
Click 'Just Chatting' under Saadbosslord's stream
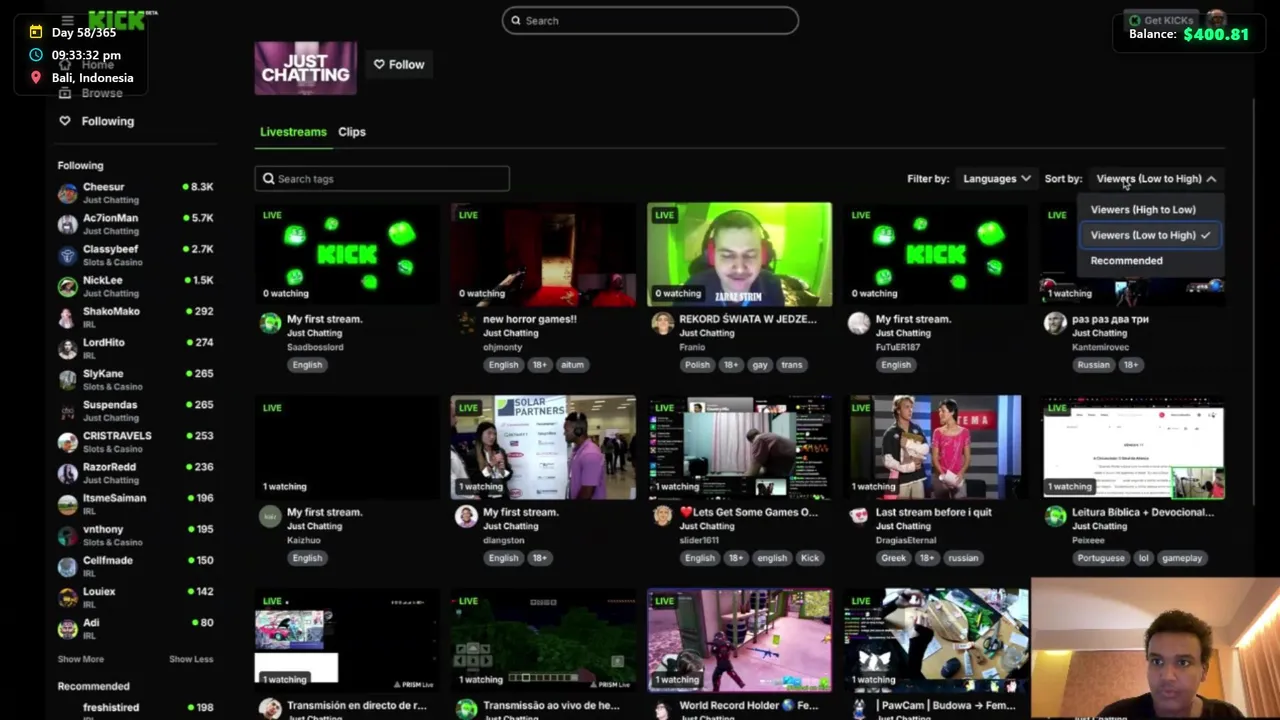(x=314, y=333)
